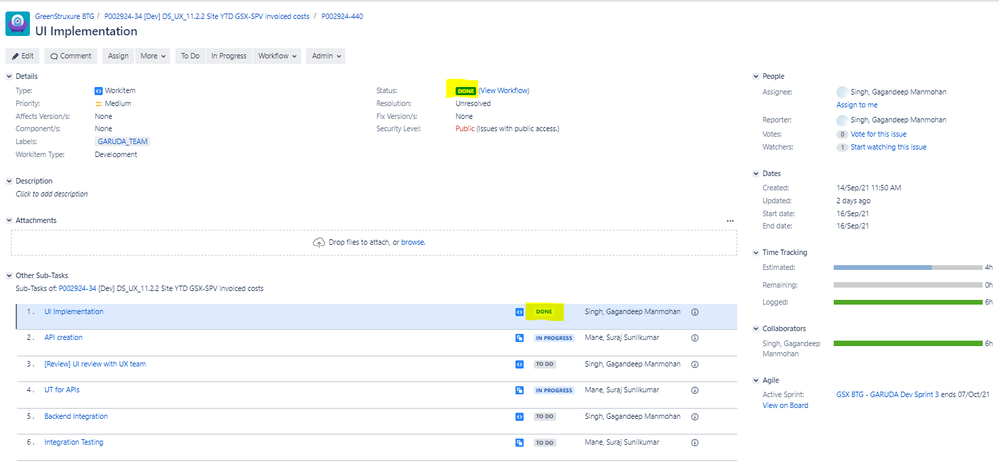Open info icon for UI review sub-task

(x=695, y=364)
